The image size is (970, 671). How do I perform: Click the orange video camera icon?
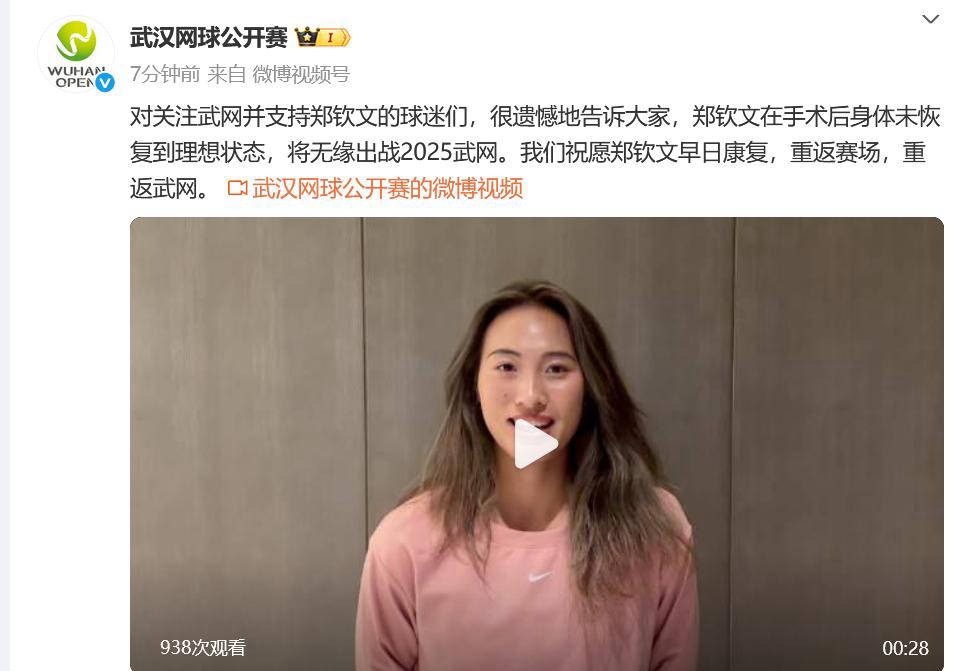[238, 188]
